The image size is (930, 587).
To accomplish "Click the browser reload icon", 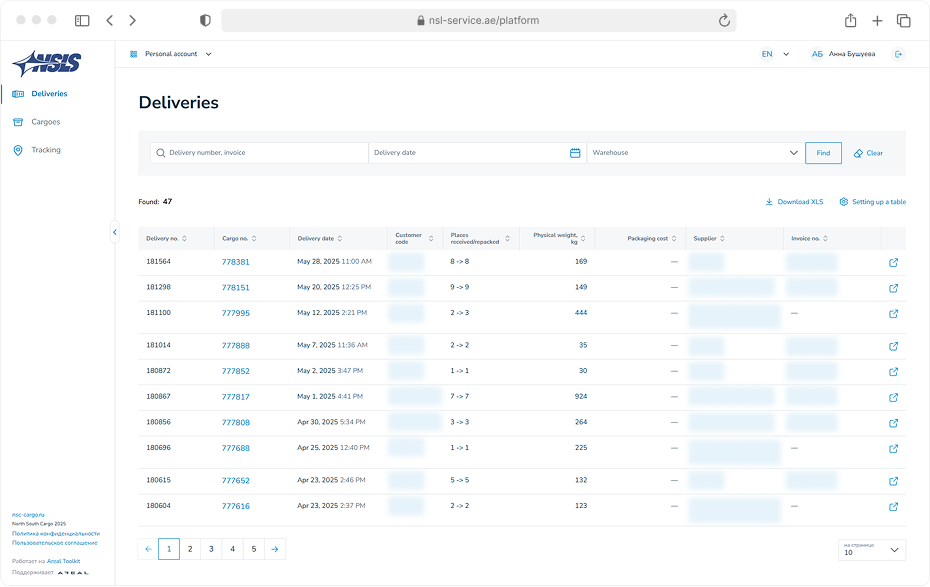I will click(724, 20).
